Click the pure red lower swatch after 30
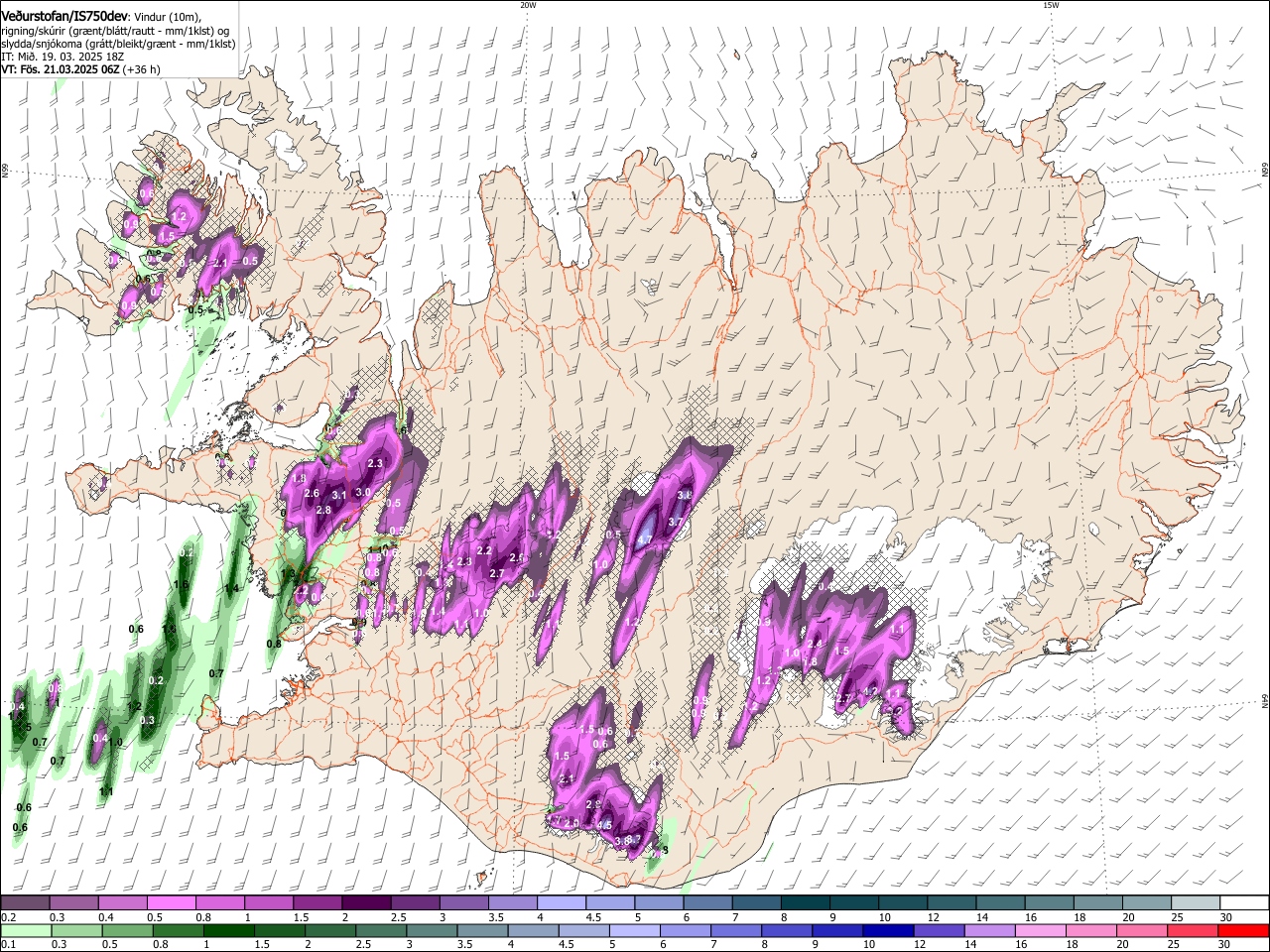Screen dimensions: 1270x952 (1242, 930)
